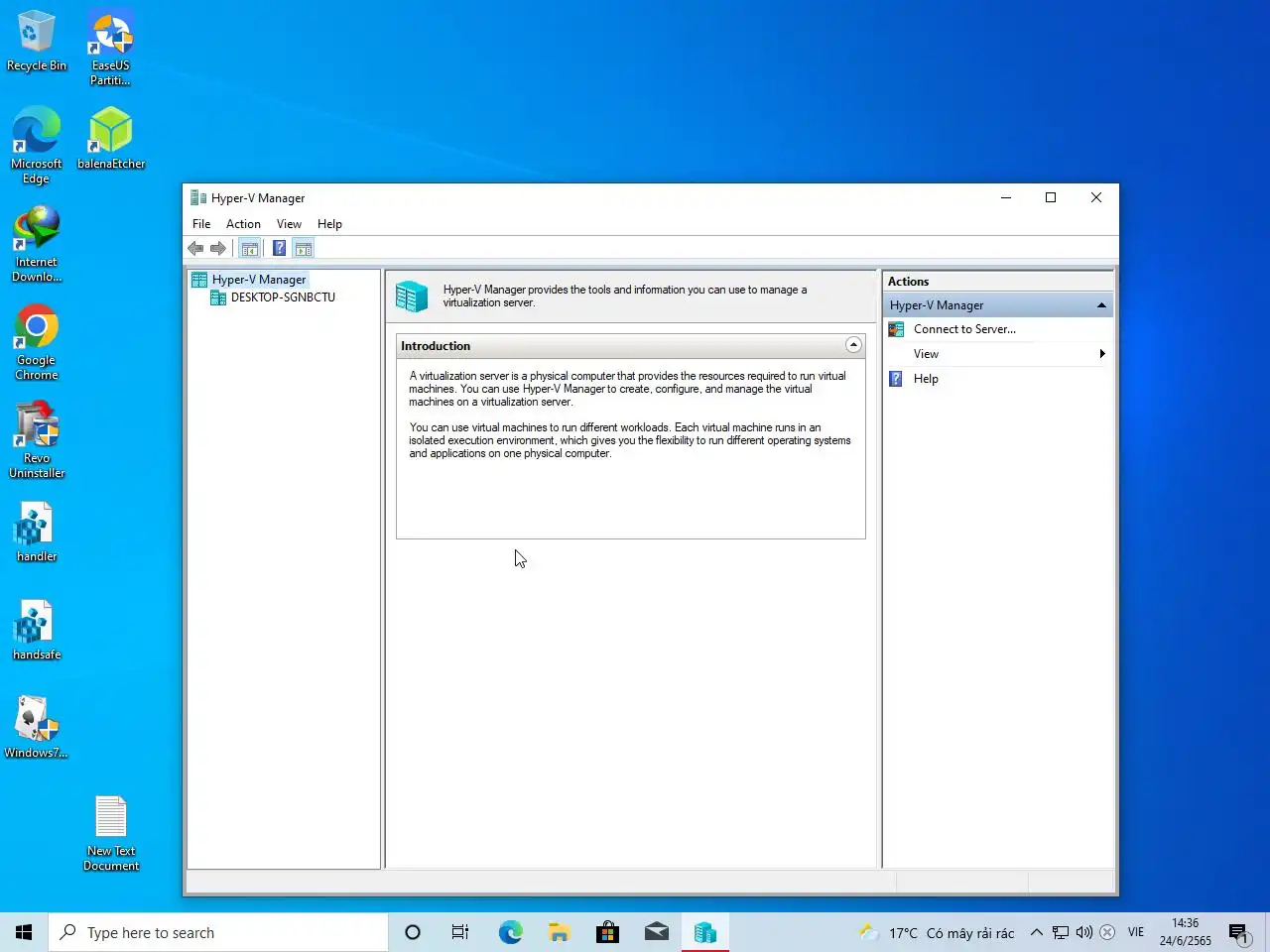Open Mail app from taskbar
The image size is (1270, 952).
tap(656, 932)
